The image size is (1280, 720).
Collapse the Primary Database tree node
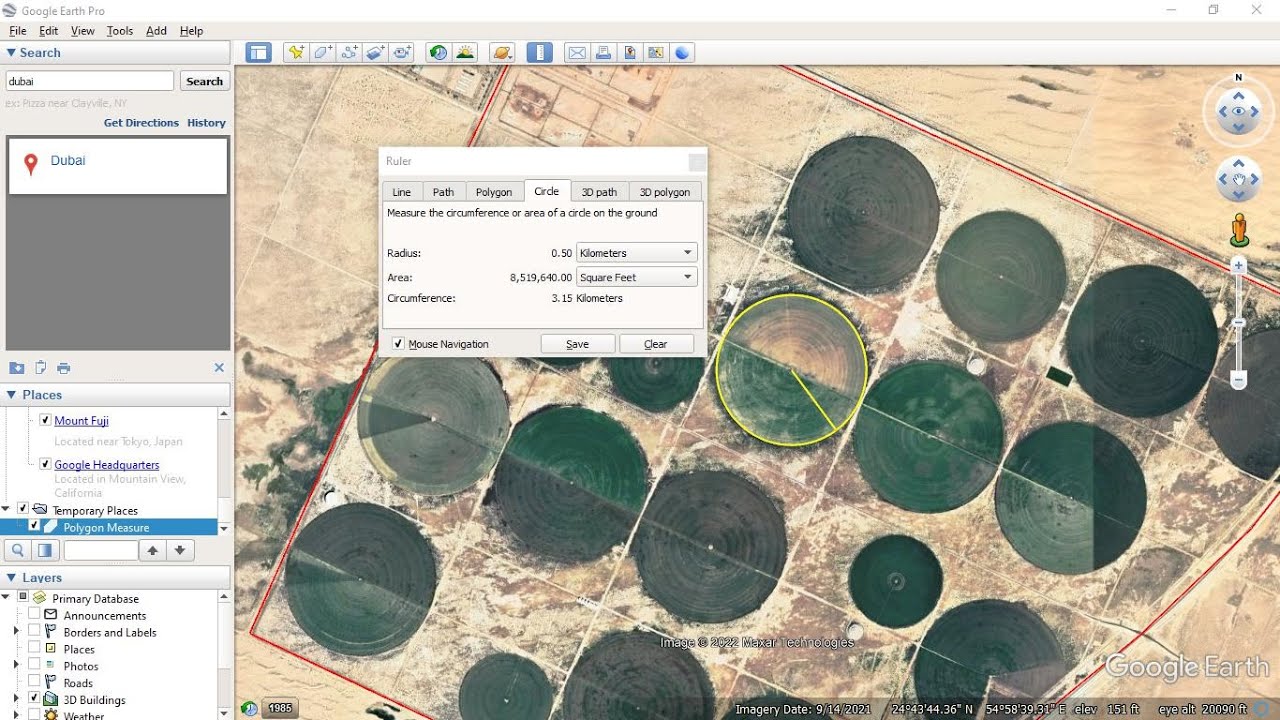[x=7, y=598]
